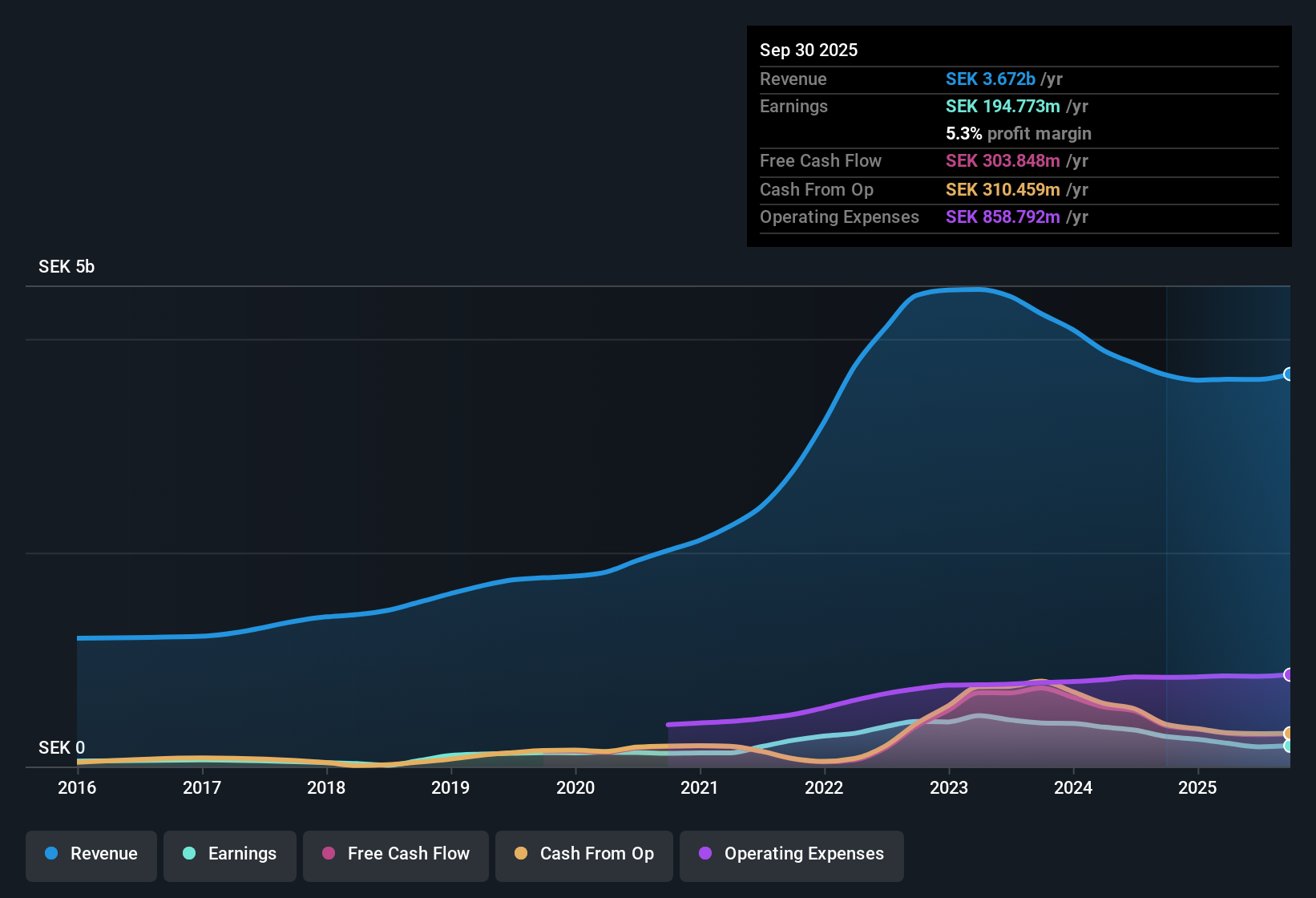The image size is (1316, 898).
Task: Select the 2023 year label
Action: [x=949, y=787]
